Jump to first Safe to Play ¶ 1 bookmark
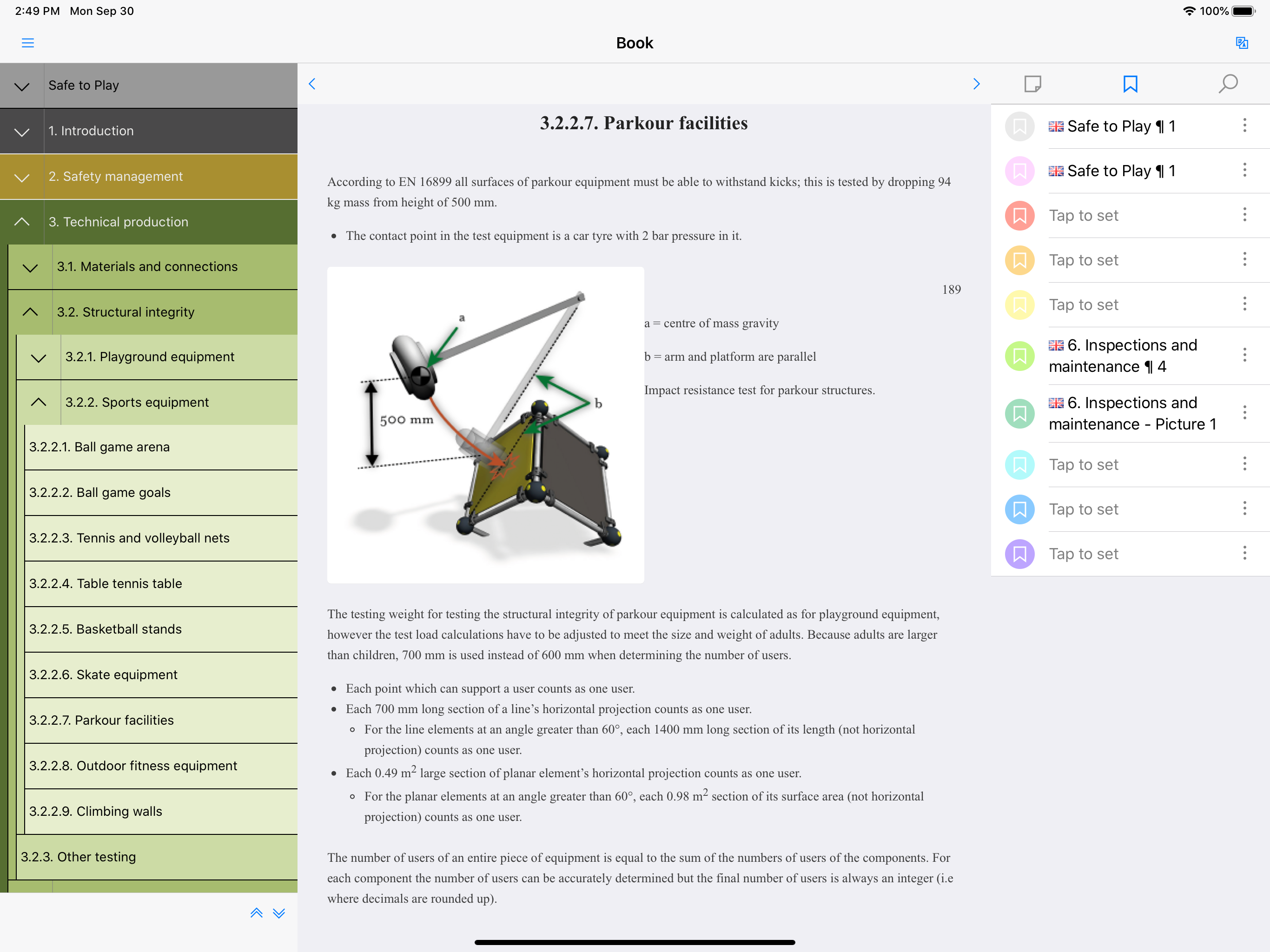The height and width of the screenshot is (952, 1270). point(1112,126)
